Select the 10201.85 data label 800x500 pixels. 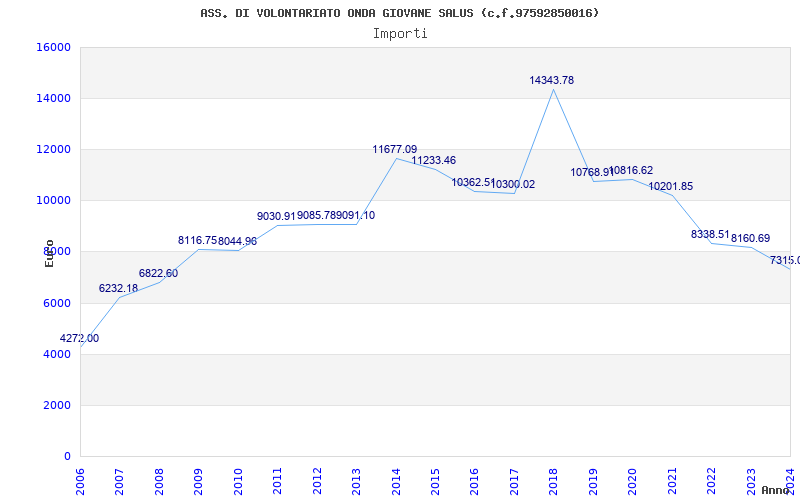670,186
